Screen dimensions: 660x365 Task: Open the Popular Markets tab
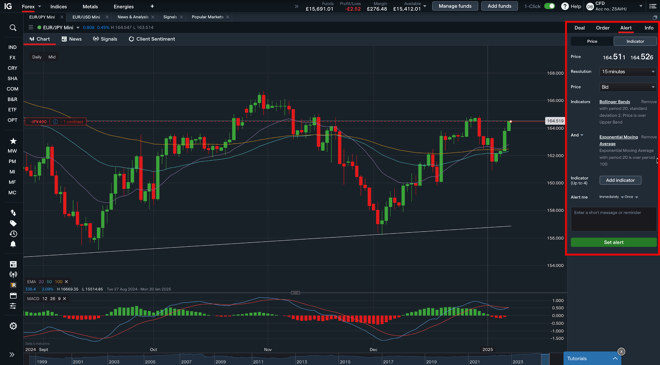click(207, 17)
